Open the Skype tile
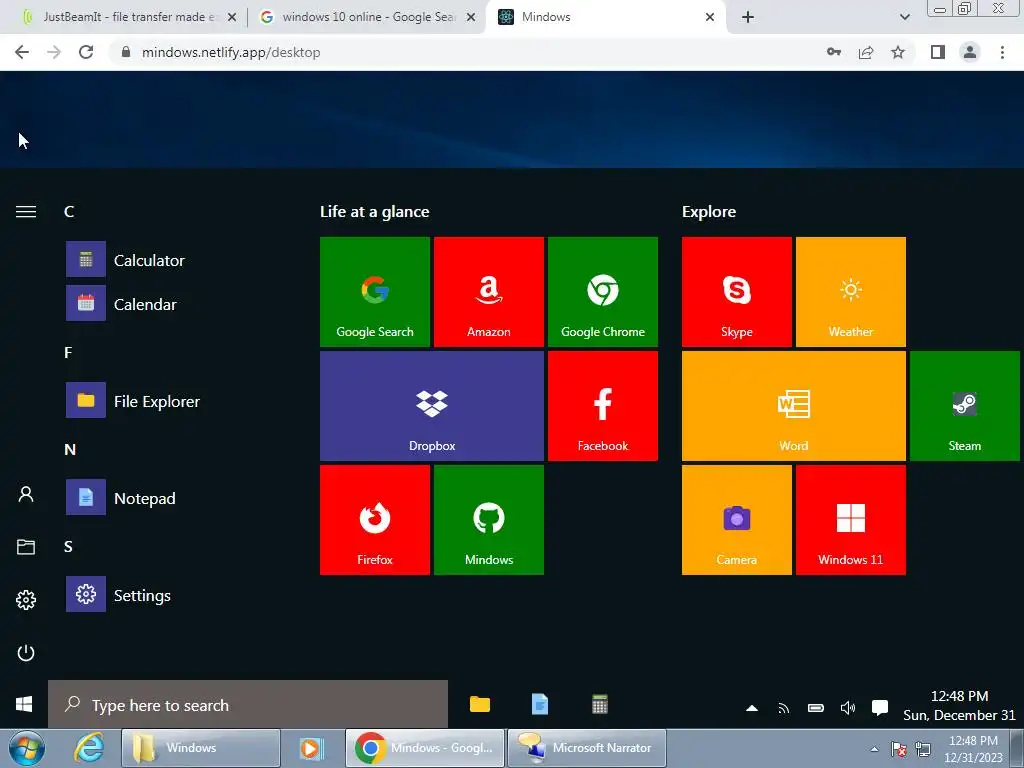Image resolution: width=1024 pixels, height=768 pixels. point(737,291)
